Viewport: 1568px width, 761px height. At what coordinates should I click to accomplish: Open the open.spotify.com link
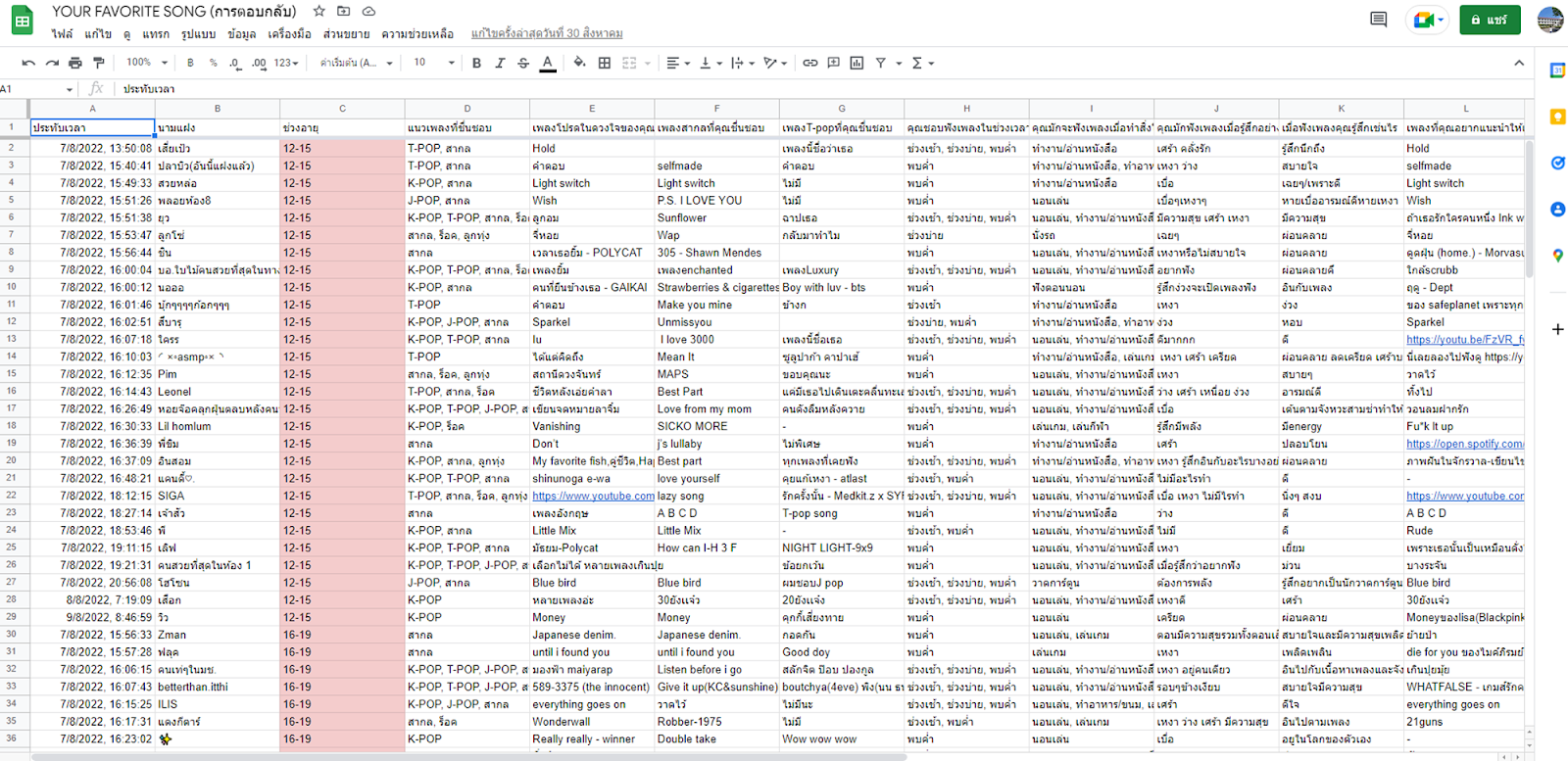[1464, 444]
